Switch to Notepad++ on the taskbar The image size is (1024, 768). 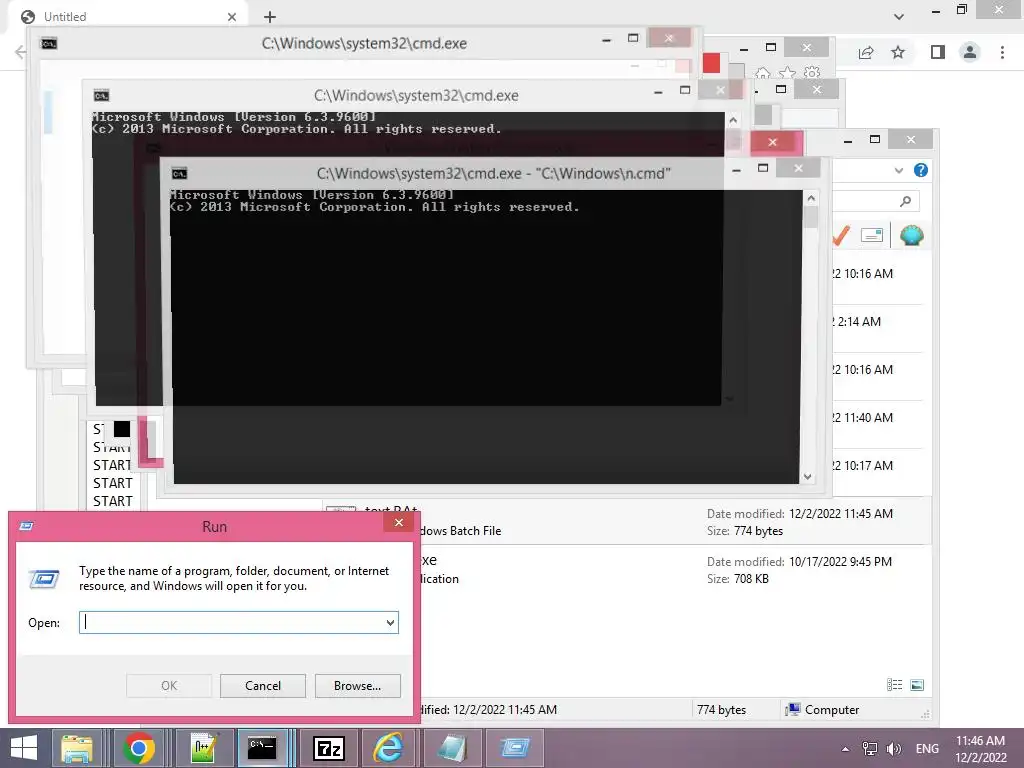click(203, 748)
